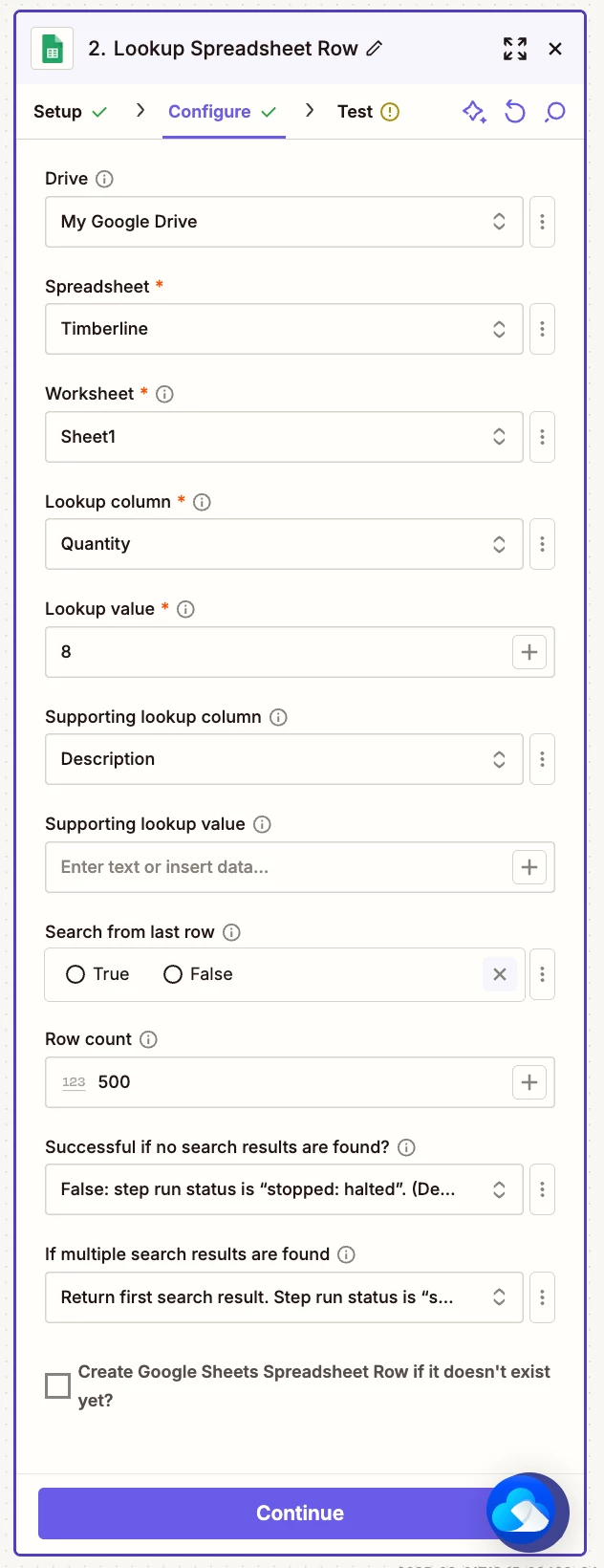This screenshot has height=1568, width=604.
Task: Show info for Supporting lookup value
Action: (x=262, y=824)
